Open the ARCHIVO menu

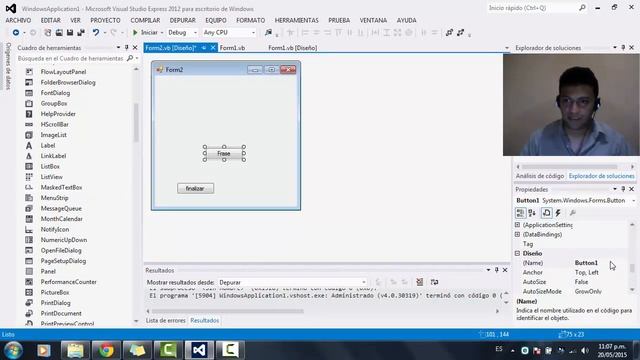pyautogui.click(x=18, y=20)
